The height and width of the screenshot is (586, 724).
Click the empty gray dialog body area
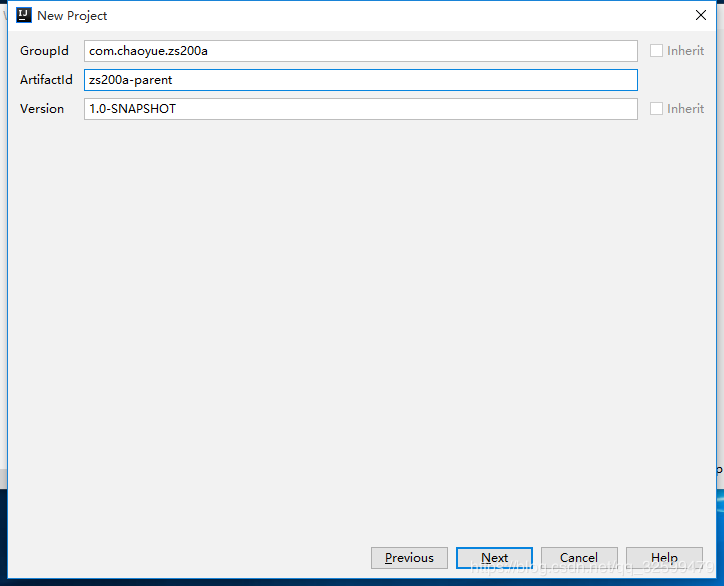click(362, 323)
